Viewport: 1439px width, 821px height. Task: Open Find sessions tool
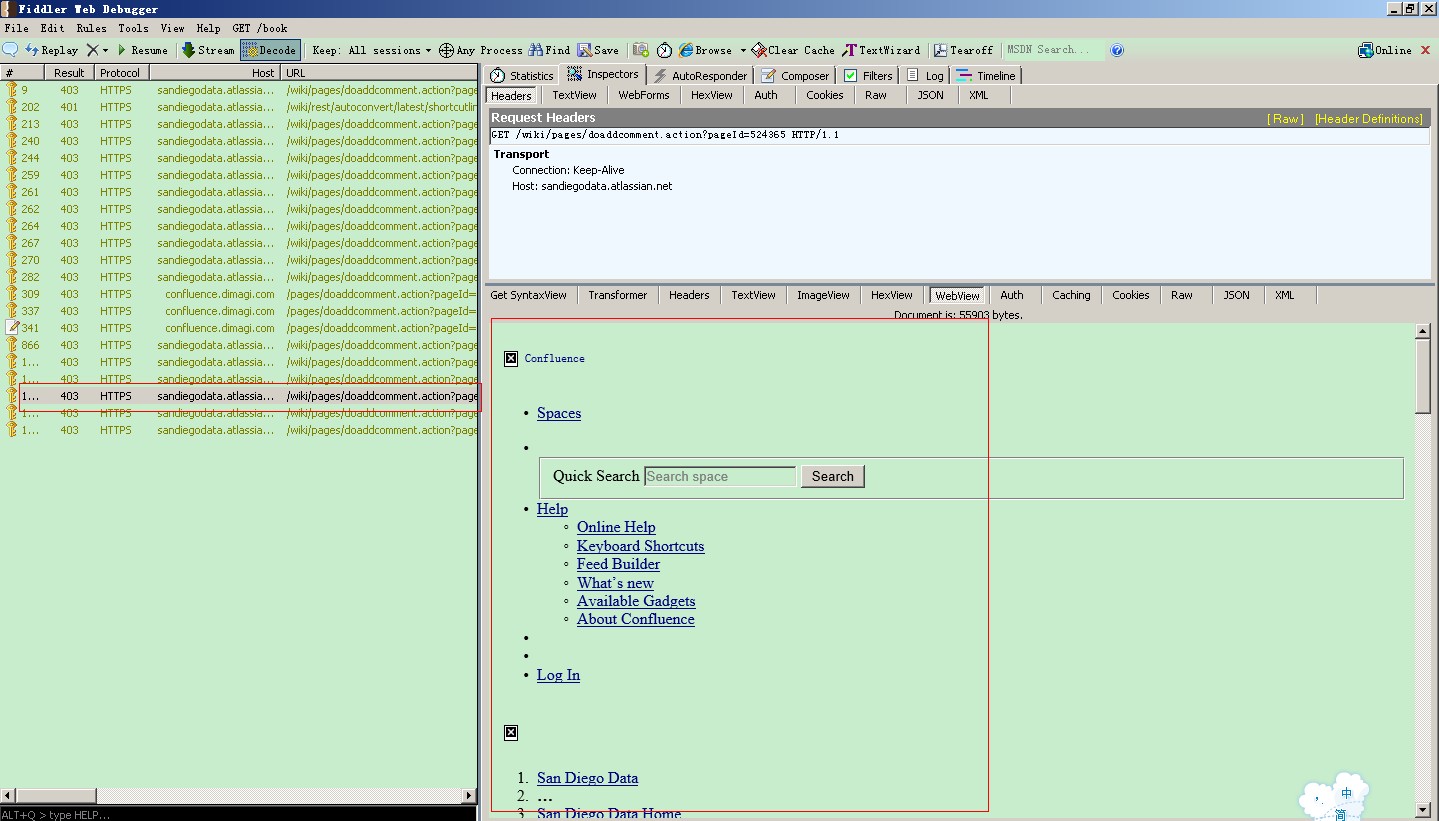tap(550, 50)
